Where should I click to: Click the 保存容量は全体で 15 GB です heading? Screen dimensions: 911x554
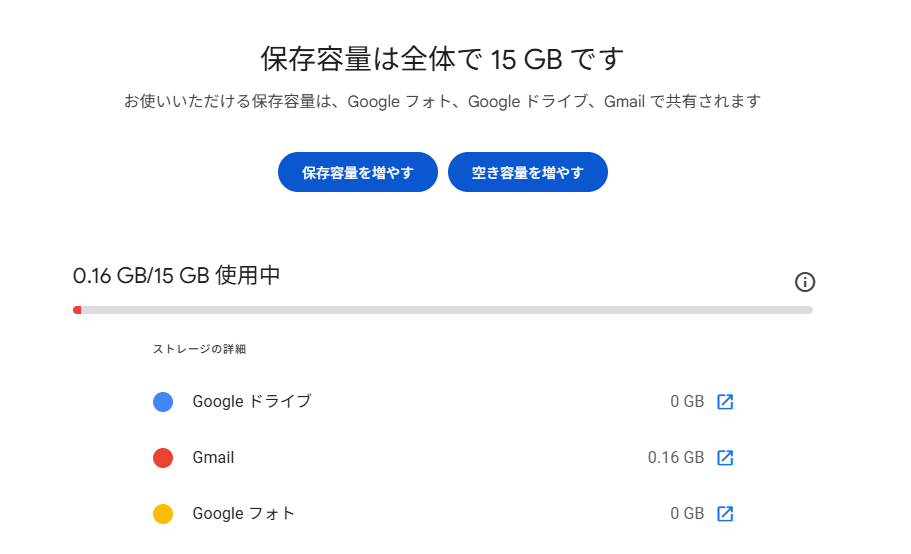pos(442,59)
